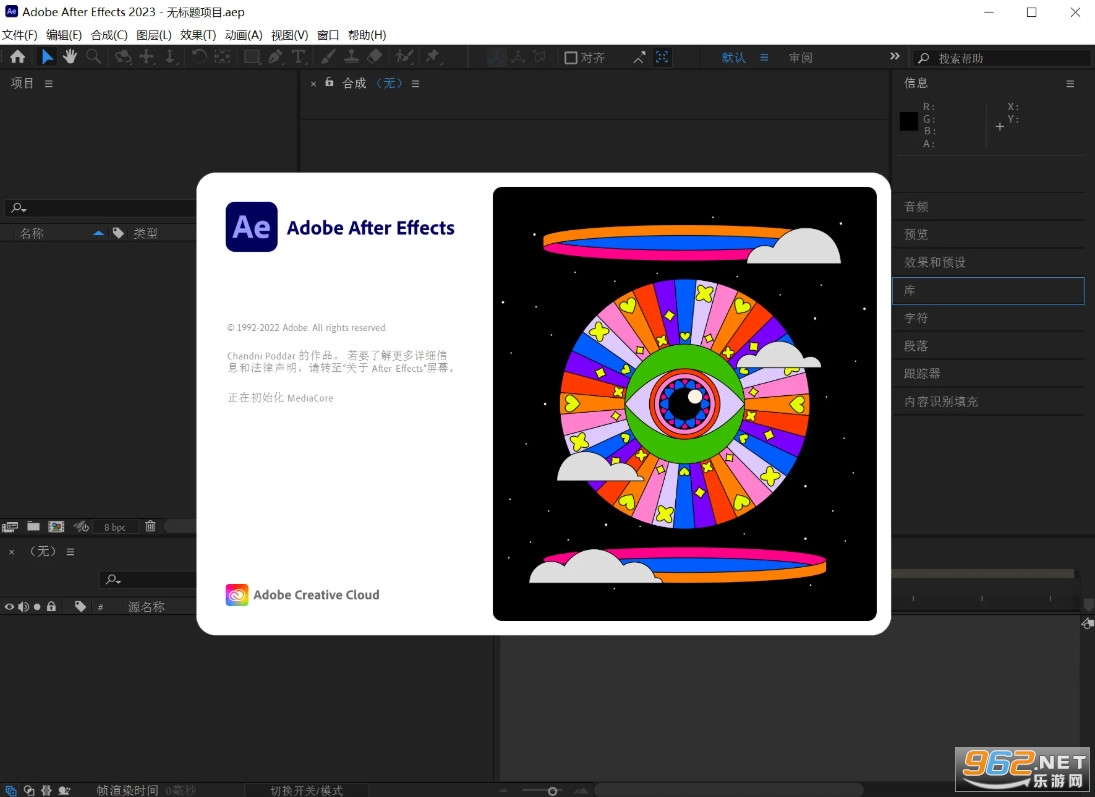Expand the 预览 panel

coord(988,234)
